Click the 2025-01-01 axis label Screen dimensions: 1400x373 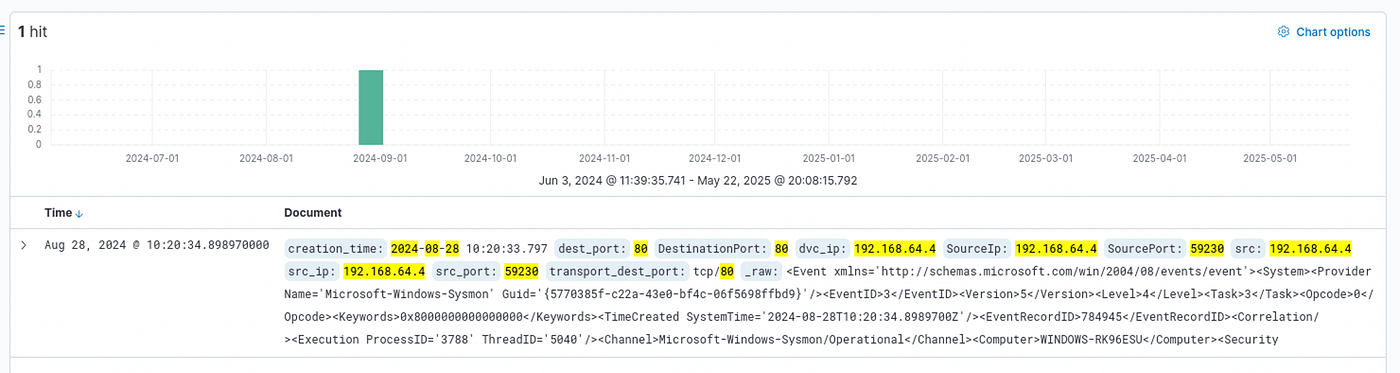click(828, 158)
